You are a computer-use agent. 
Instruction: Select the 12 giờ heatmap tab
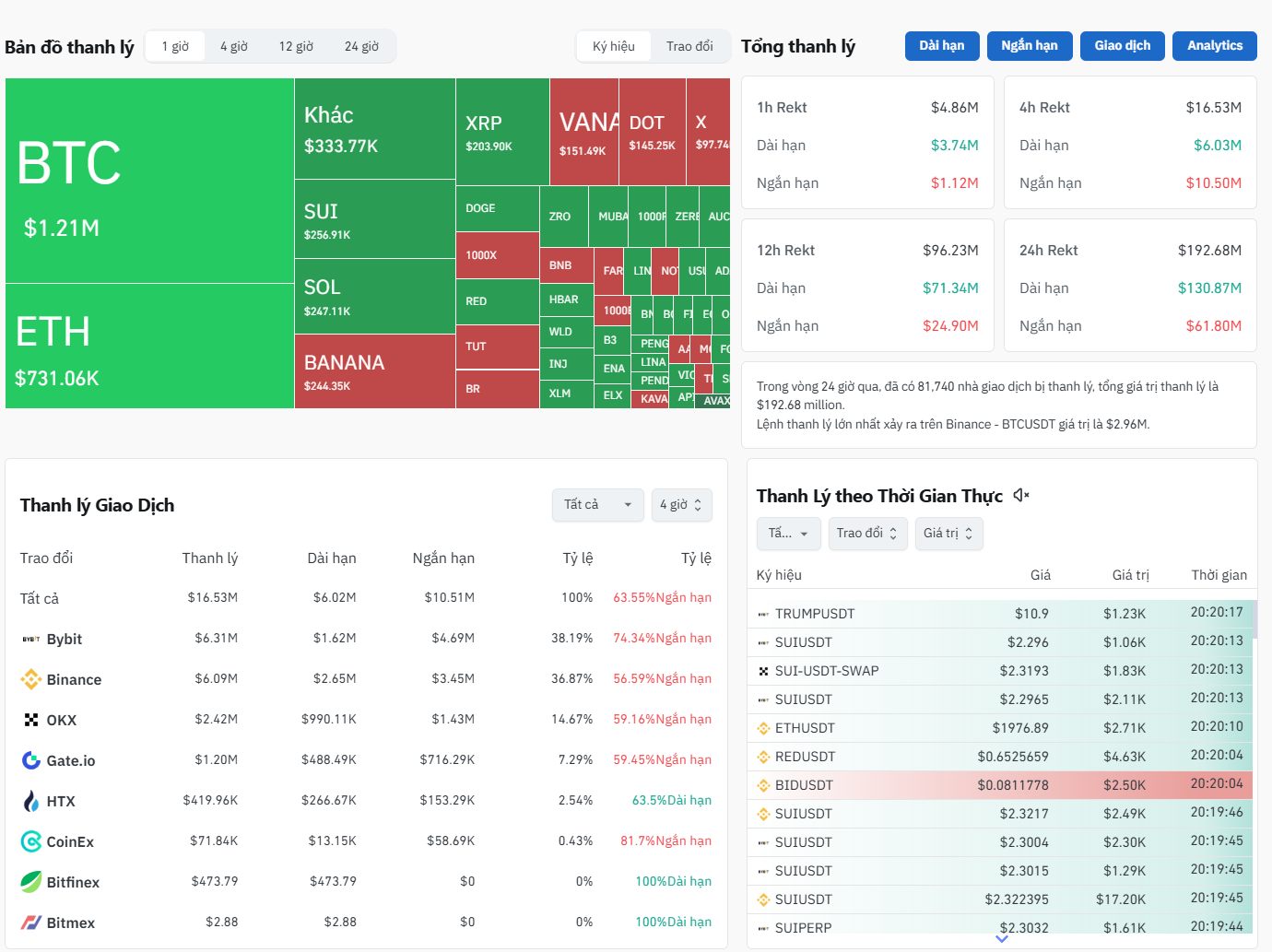296,46
